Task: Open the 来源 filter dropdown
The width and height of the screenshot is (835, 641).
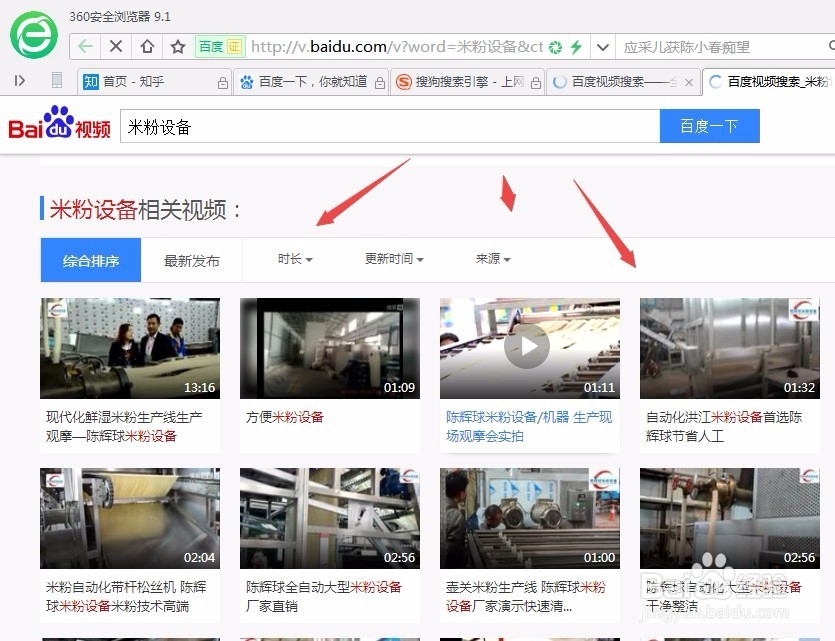Action: 493,259
